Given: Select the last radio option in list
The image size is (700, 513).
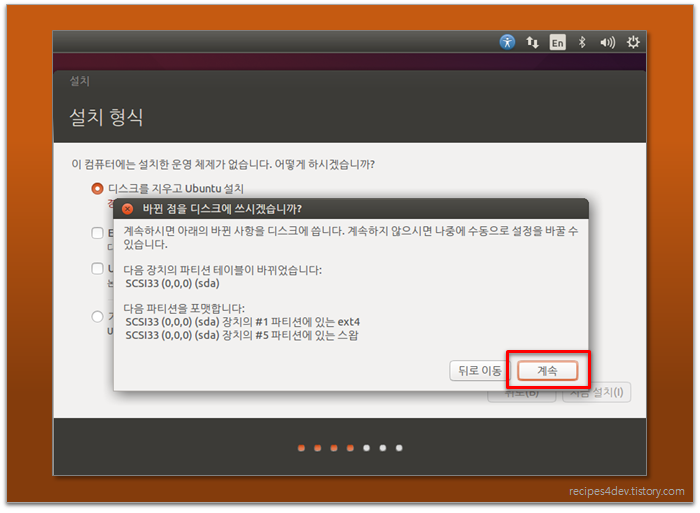Looking at the screenshot, I should pos(97,317).
